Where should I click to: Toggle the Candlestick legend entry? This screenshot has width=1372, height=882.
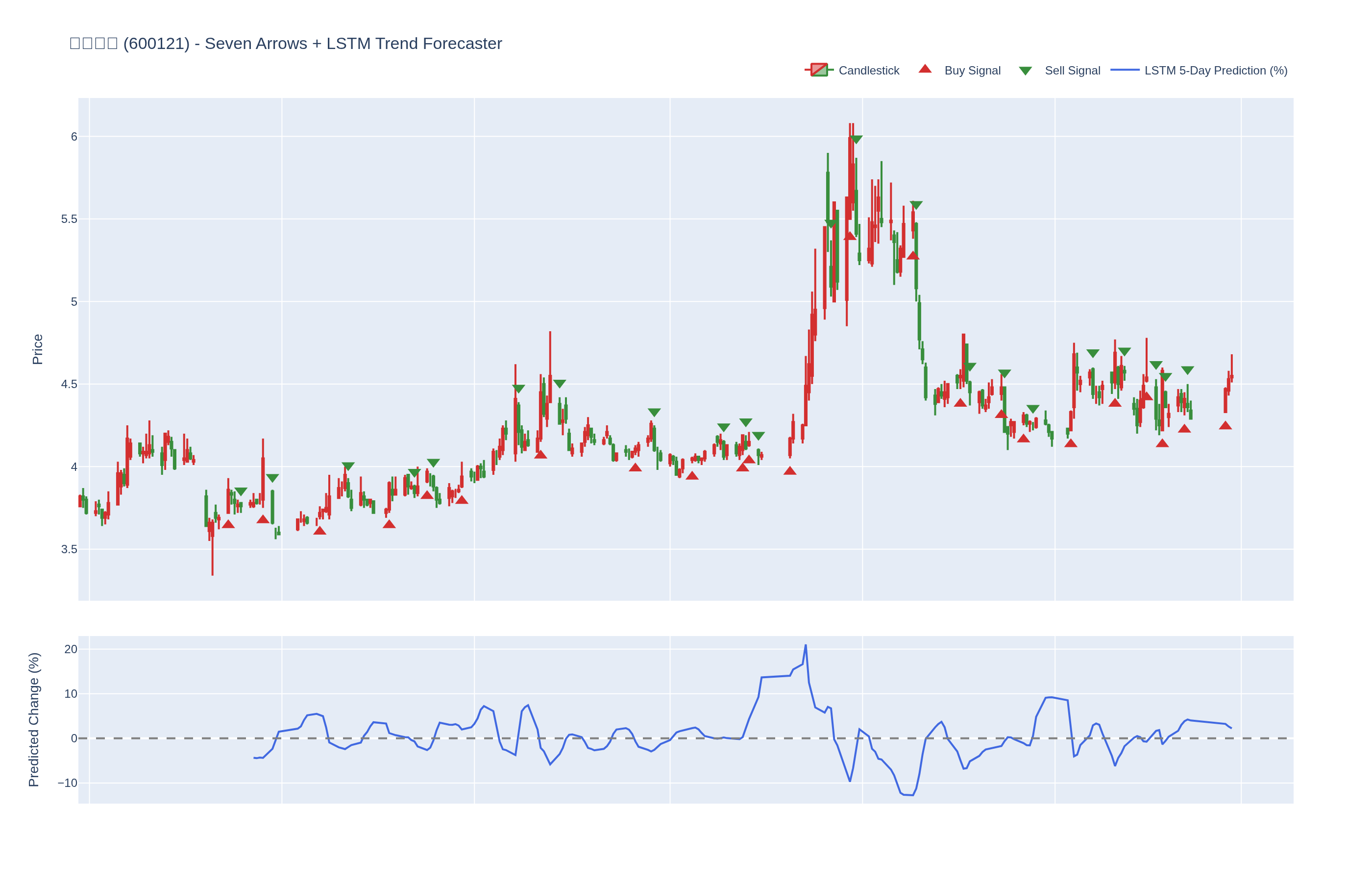(x=868, y=71)
